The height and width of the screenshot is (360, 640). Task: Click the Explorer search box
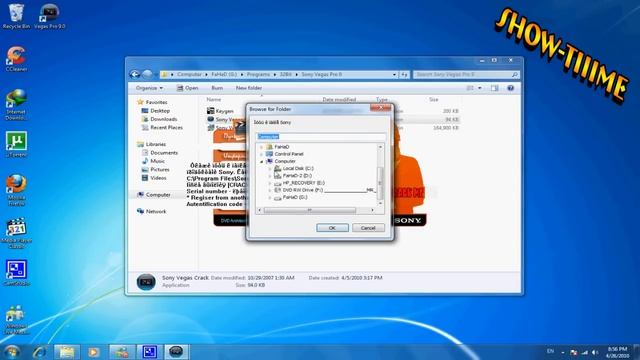tap(466, 75)
